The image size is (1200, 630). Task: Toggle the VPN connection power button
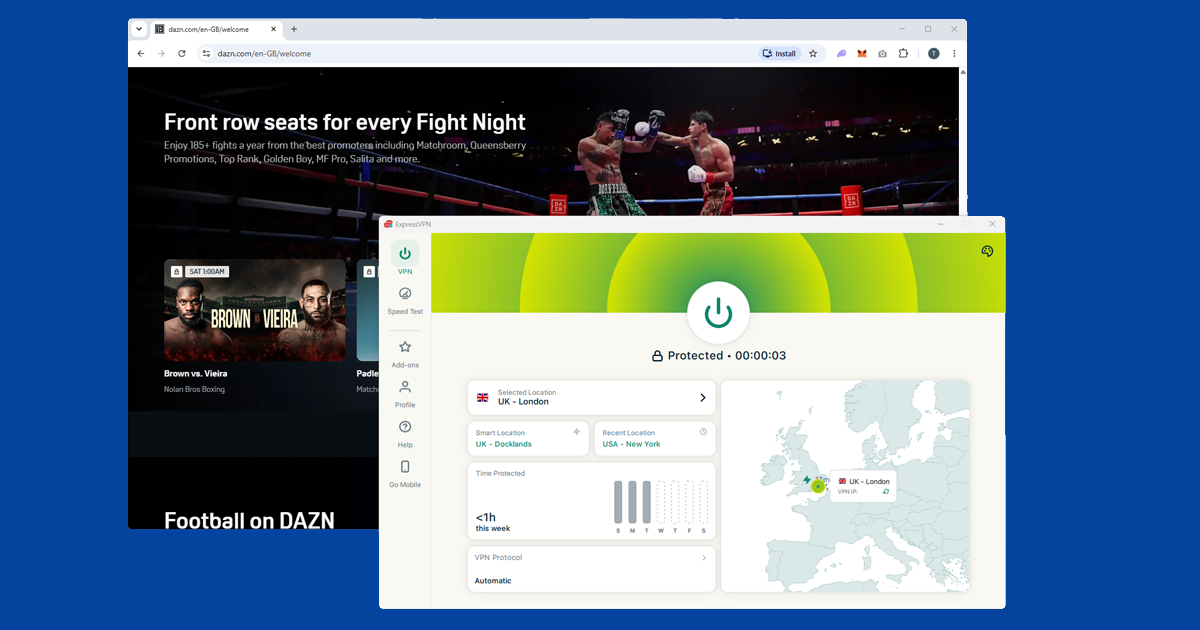(x=718, y=313)
